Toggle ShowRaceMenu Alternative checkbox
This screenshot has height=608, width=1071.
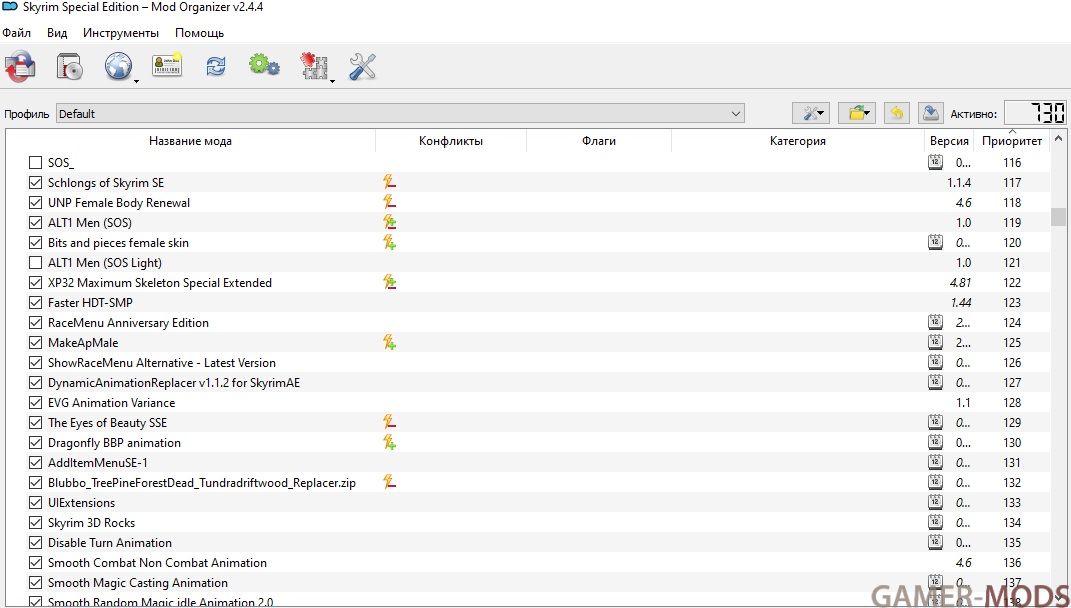pyautogui.click(x=36, y=363)
